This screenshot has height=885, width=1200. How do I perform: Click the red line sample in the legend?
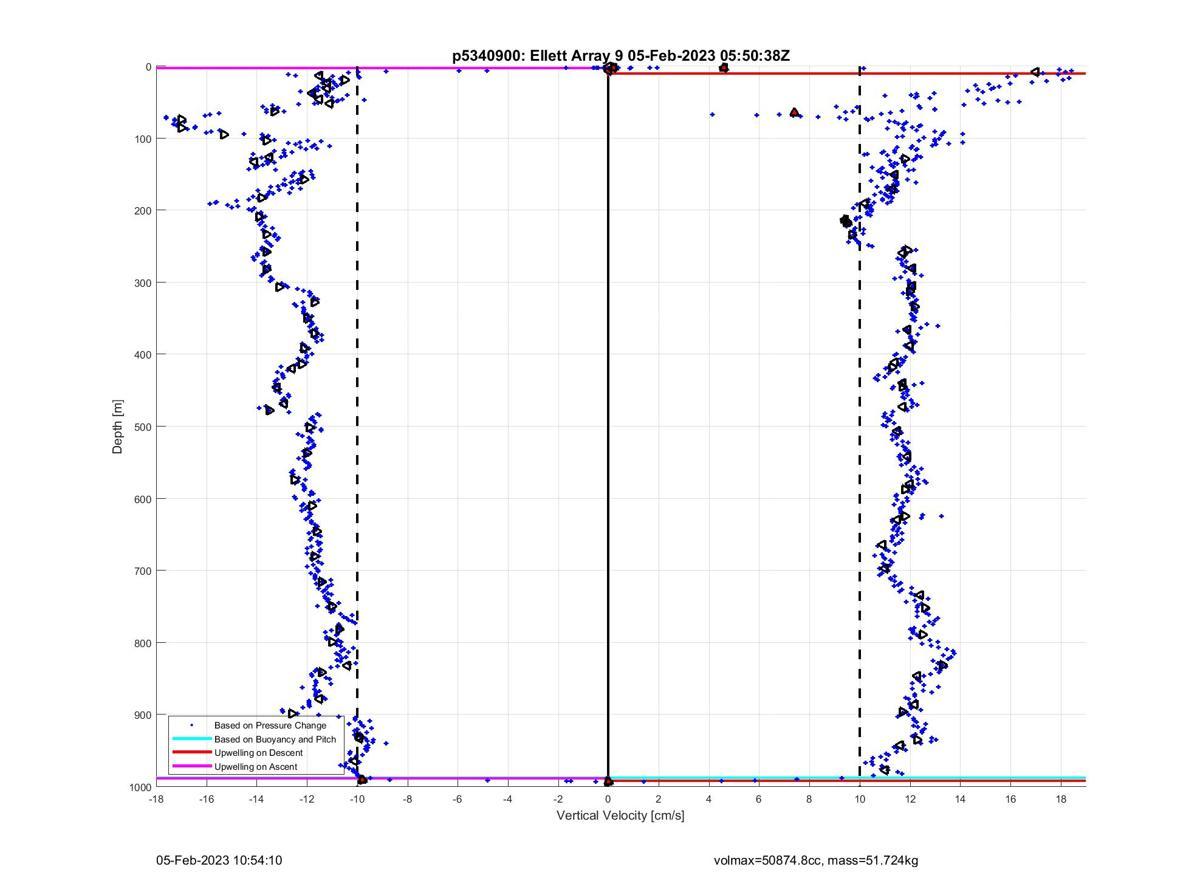(191, 752)
